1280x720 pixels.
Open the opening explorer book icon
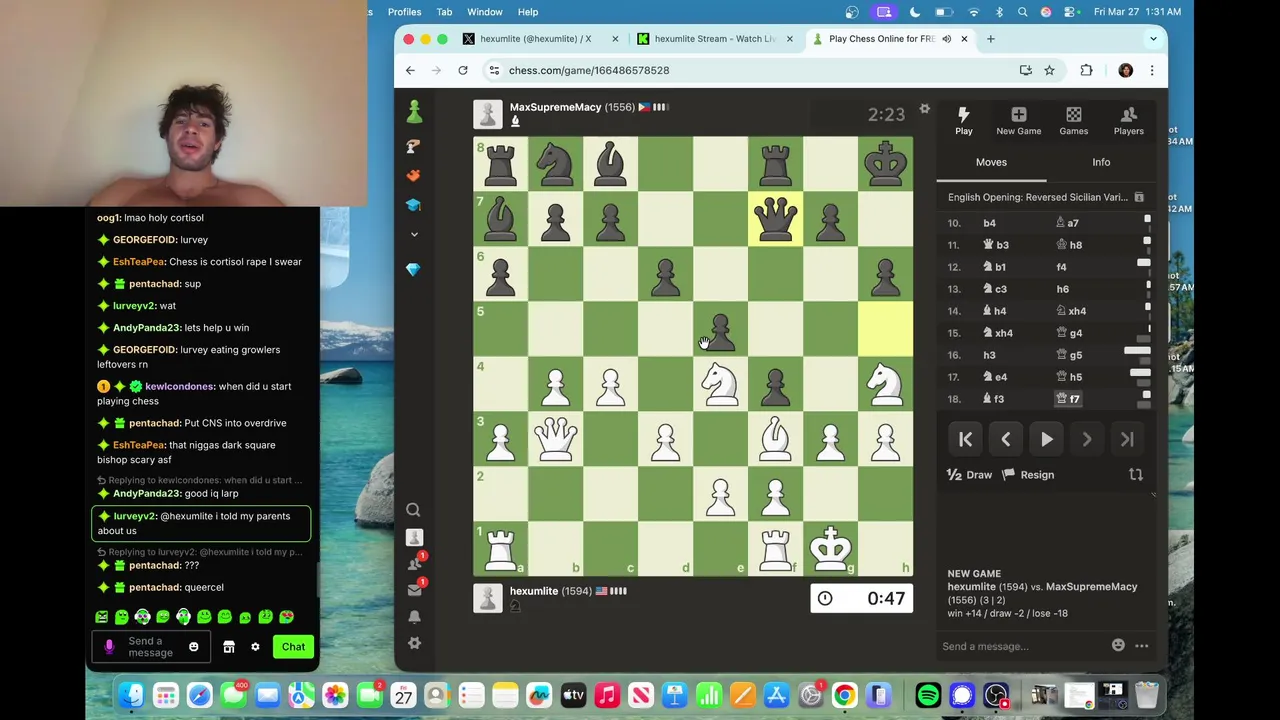1138,197
